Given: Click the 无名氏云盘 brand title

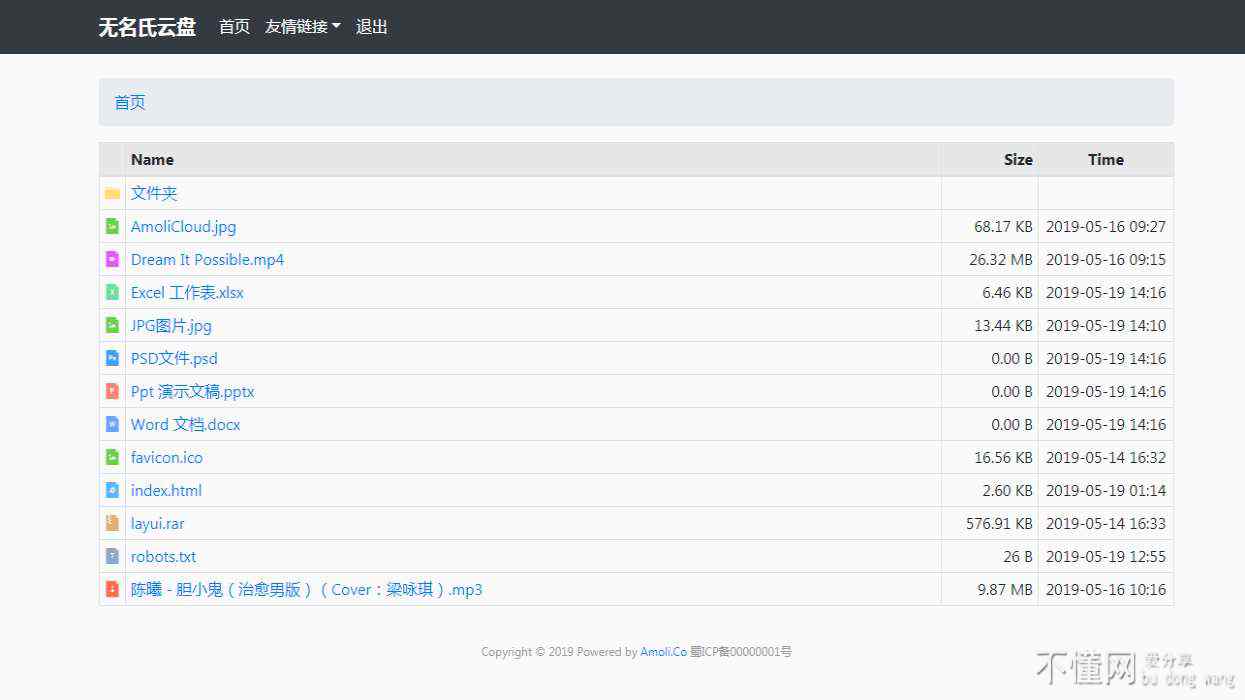Looking at the screenshot, I should point(147,27).
